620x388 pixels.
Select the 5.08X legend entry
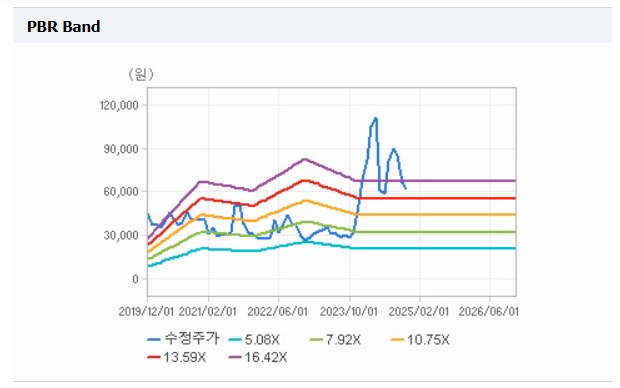click(254, 340)
